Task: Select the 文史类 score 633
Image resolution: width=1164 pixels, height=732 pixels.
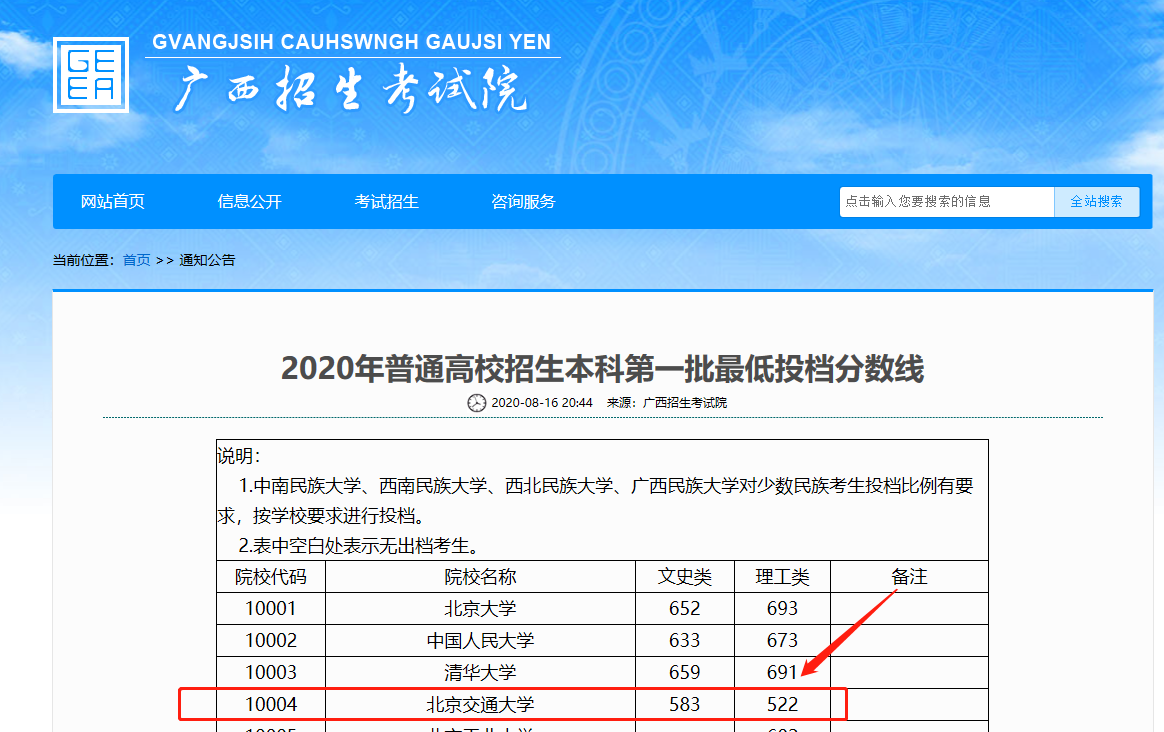Action: [684, 641]
